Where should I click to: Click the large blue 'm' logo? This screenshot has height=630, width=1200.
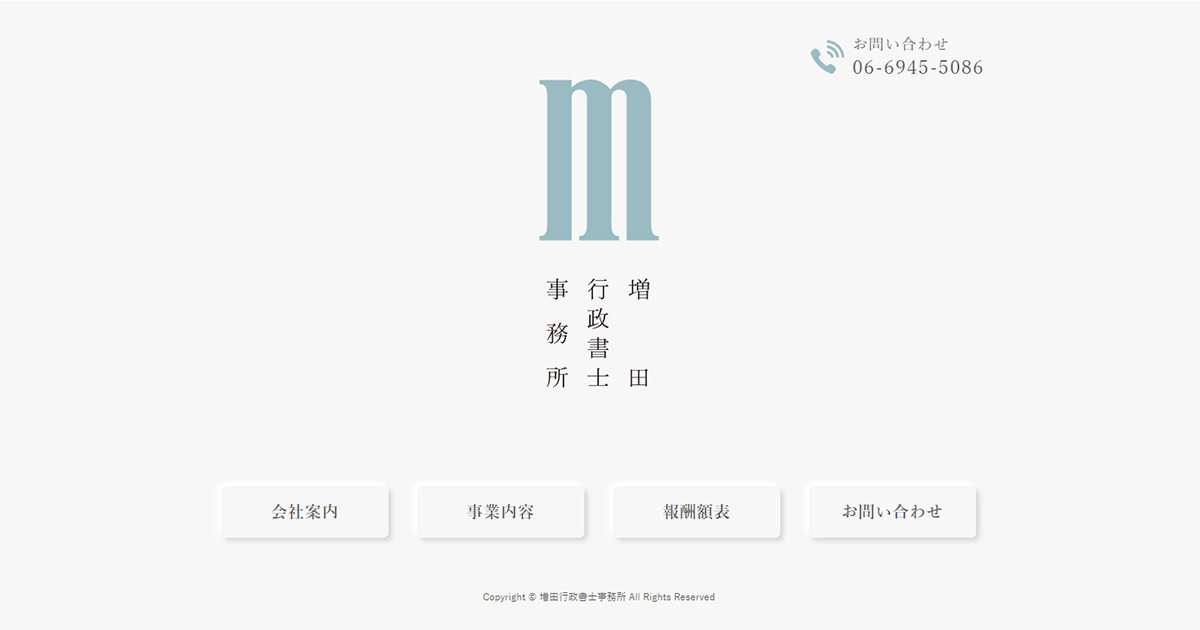coord(599,160)
